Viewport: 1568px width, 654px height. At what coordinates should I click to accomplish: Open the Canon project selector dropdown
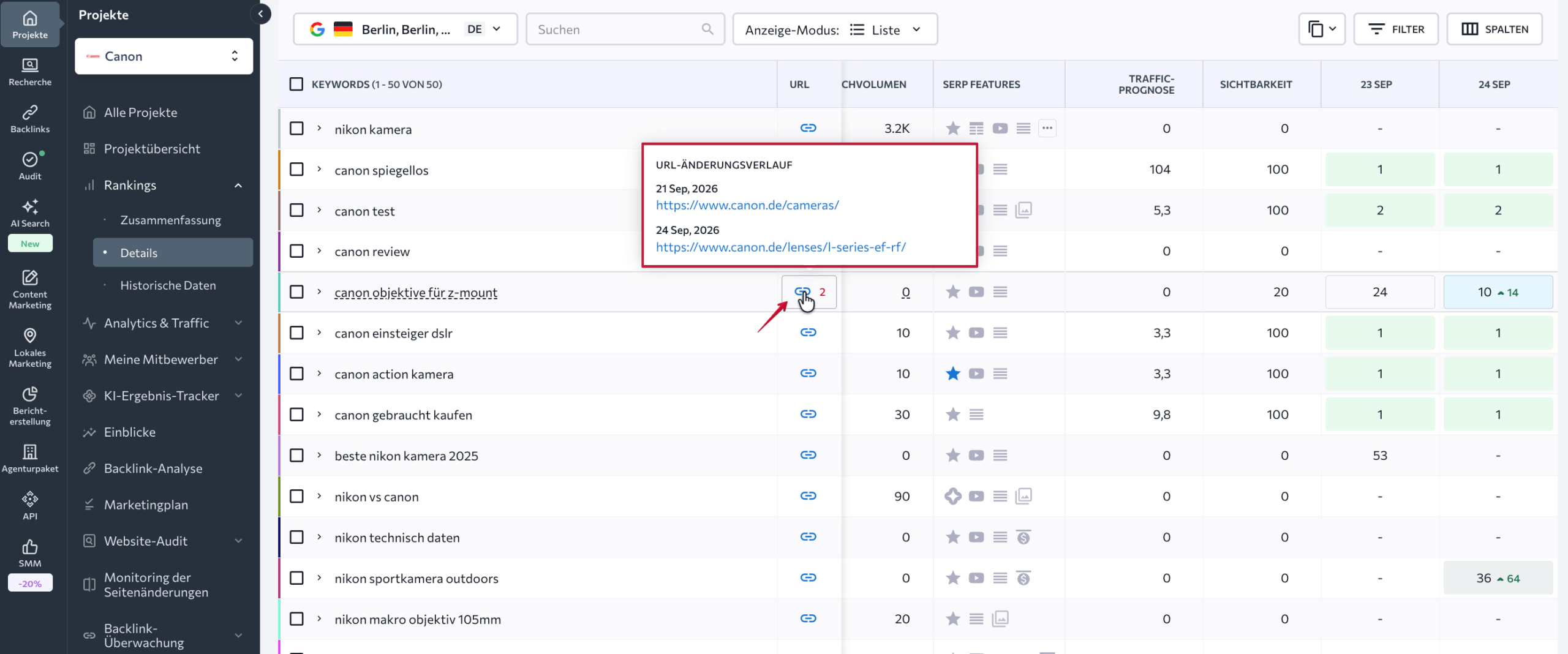[x=164, y=56]
